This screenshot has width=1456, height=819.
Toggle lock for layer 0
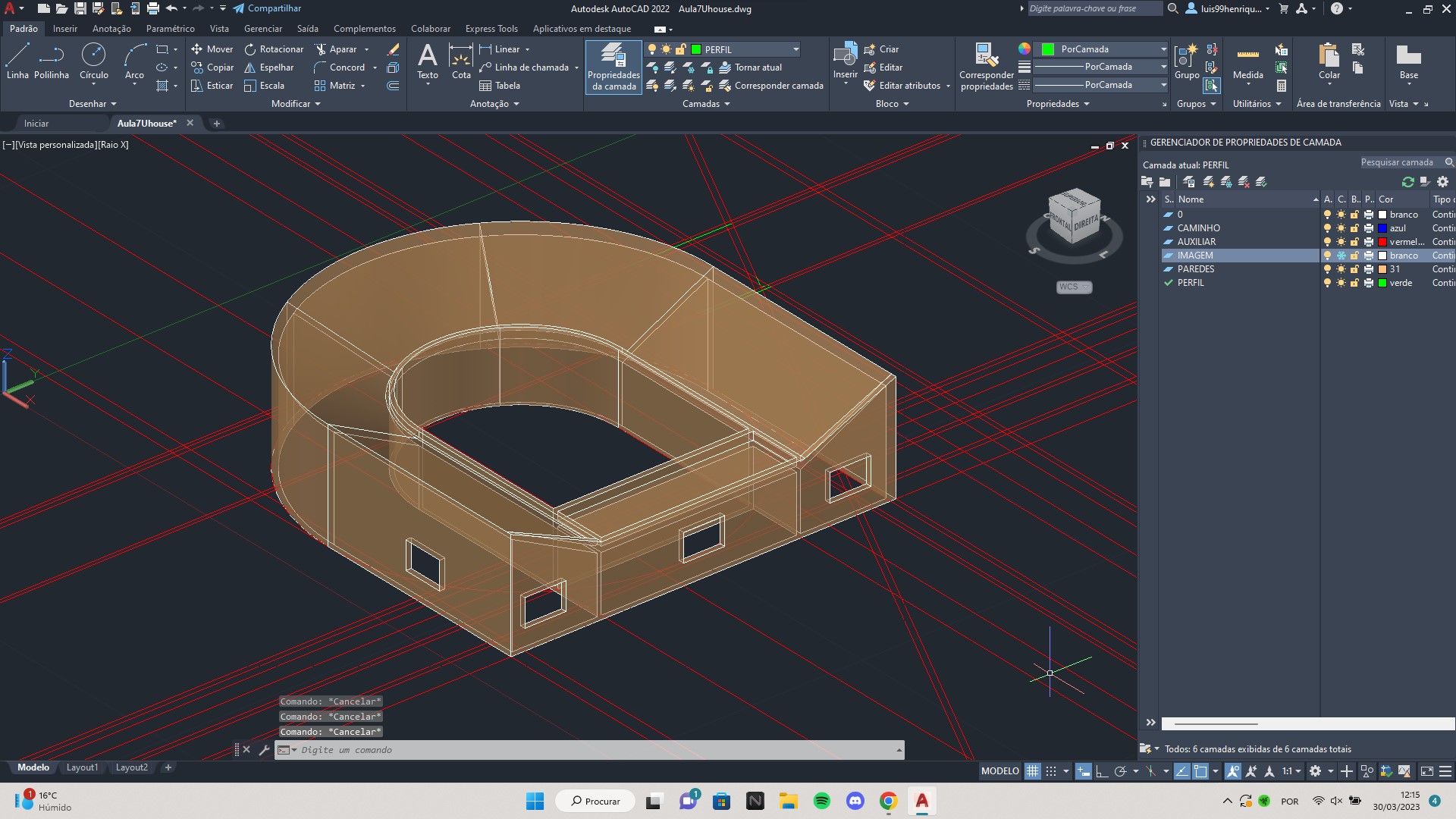[1354, 215]
